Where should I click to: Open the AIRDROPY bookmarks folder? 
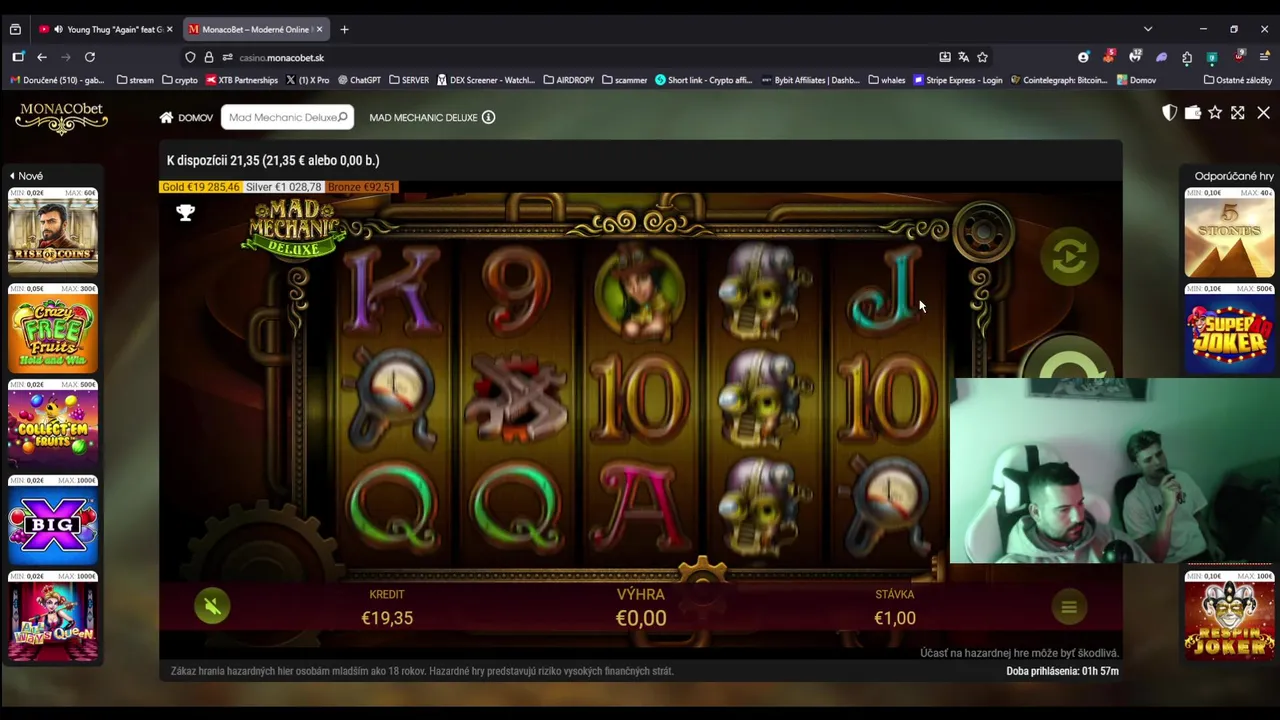(x=569, y=80)
